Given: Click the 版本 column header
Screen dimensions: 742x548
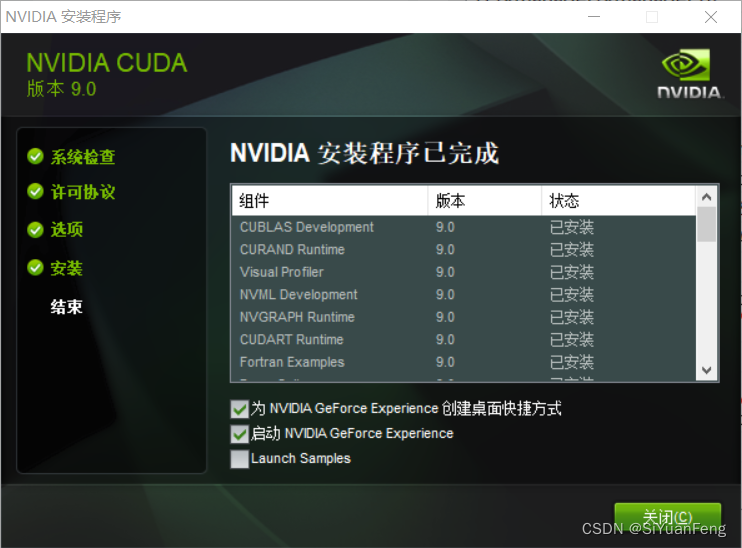Looking at the screenshot, I should coord(485,201).
